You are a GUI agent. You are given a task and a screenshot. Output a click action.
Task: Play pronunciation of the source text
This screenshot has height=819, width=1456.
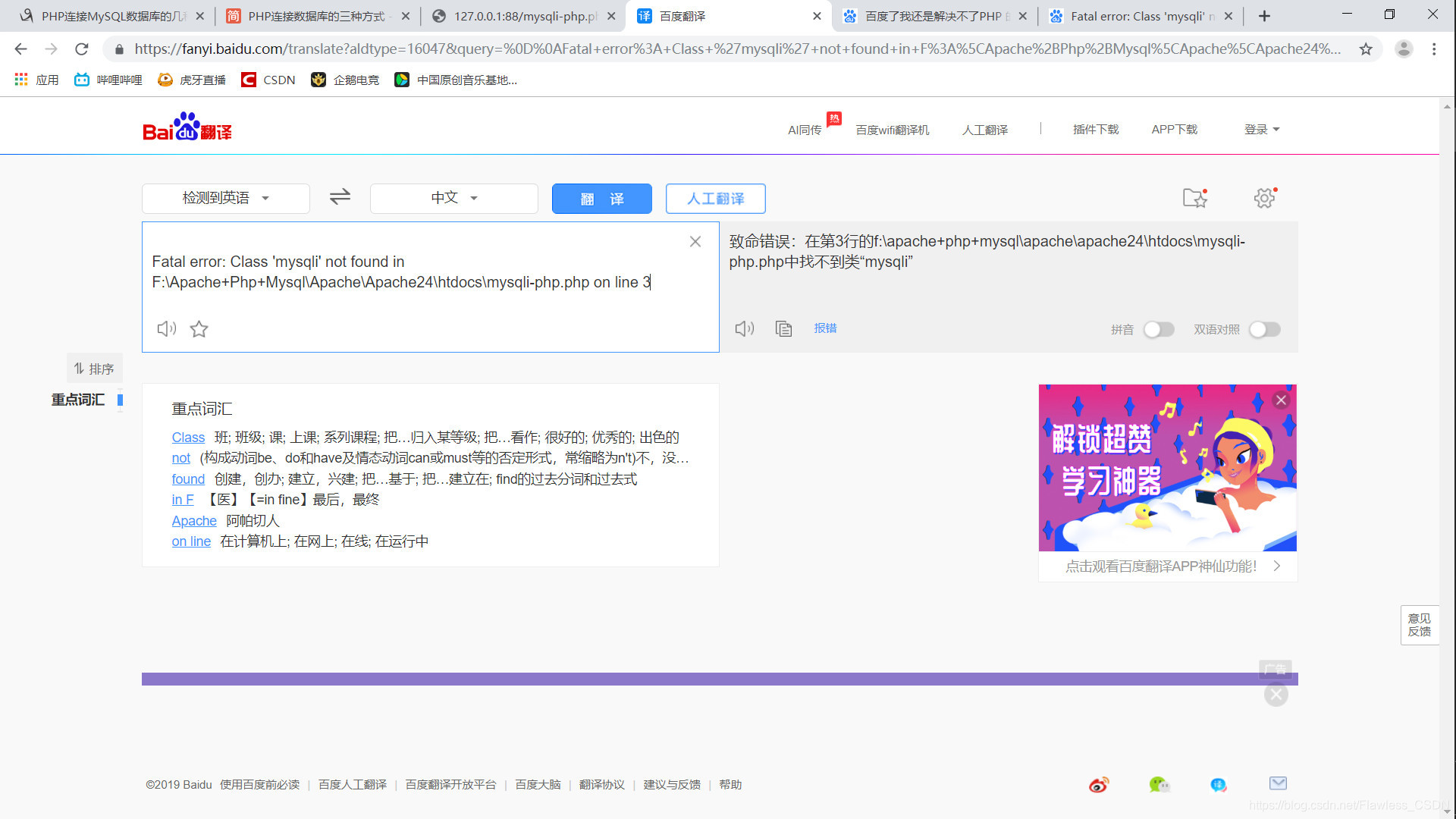pos(167,328)
